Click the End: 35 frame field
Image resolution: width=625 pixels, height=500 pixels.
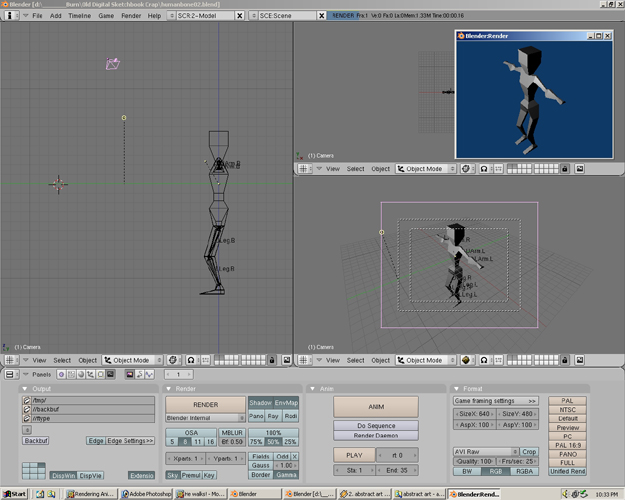coord(397,470)
